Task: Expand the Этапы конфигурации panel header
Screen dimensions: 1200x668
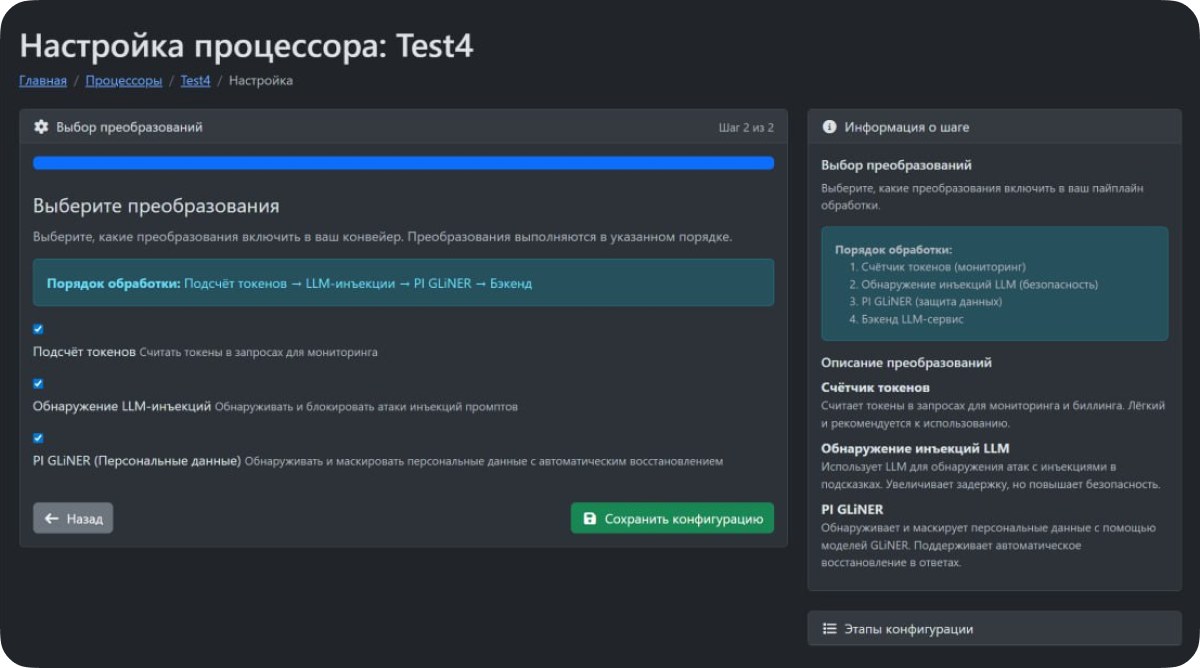Action: tap(994, 629)
